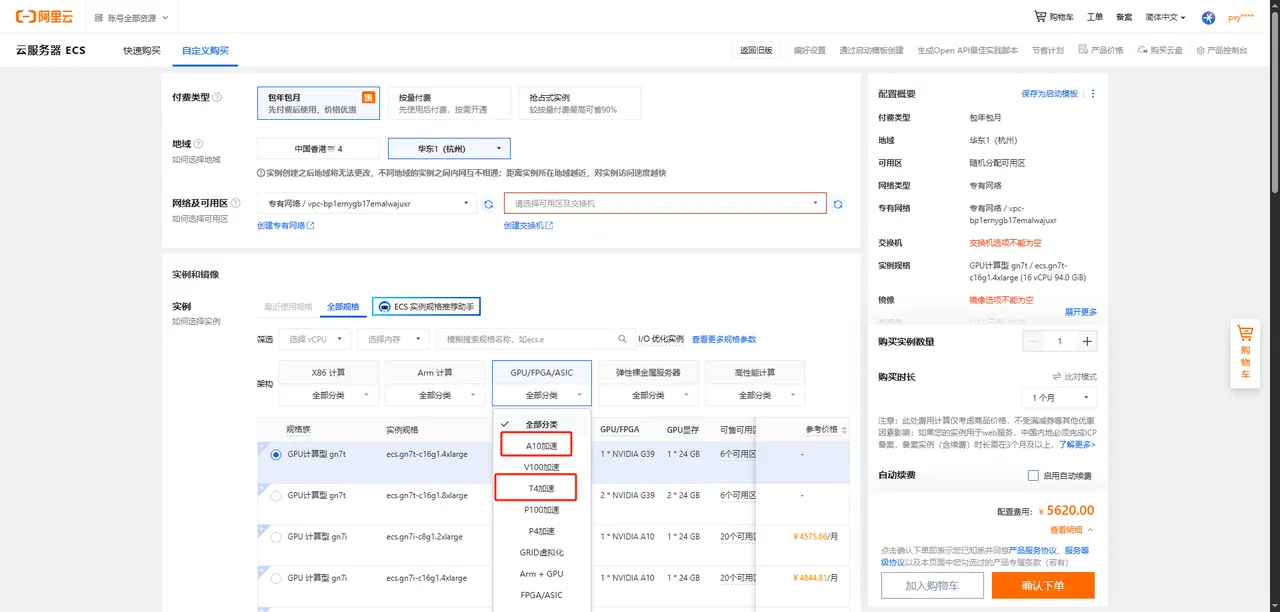The image size is (1280, 612).
Task: Open the 简体中文 language dropdown
Action: point(1165,17)
